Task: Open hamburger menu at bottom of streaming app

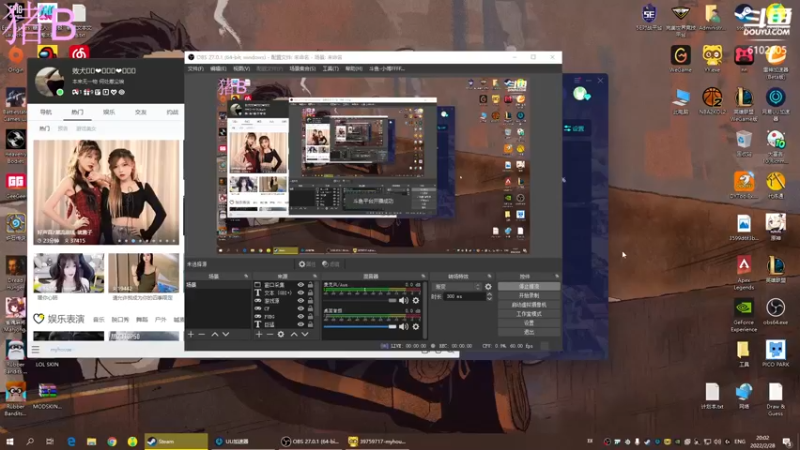Action: (x=35, y=349)
